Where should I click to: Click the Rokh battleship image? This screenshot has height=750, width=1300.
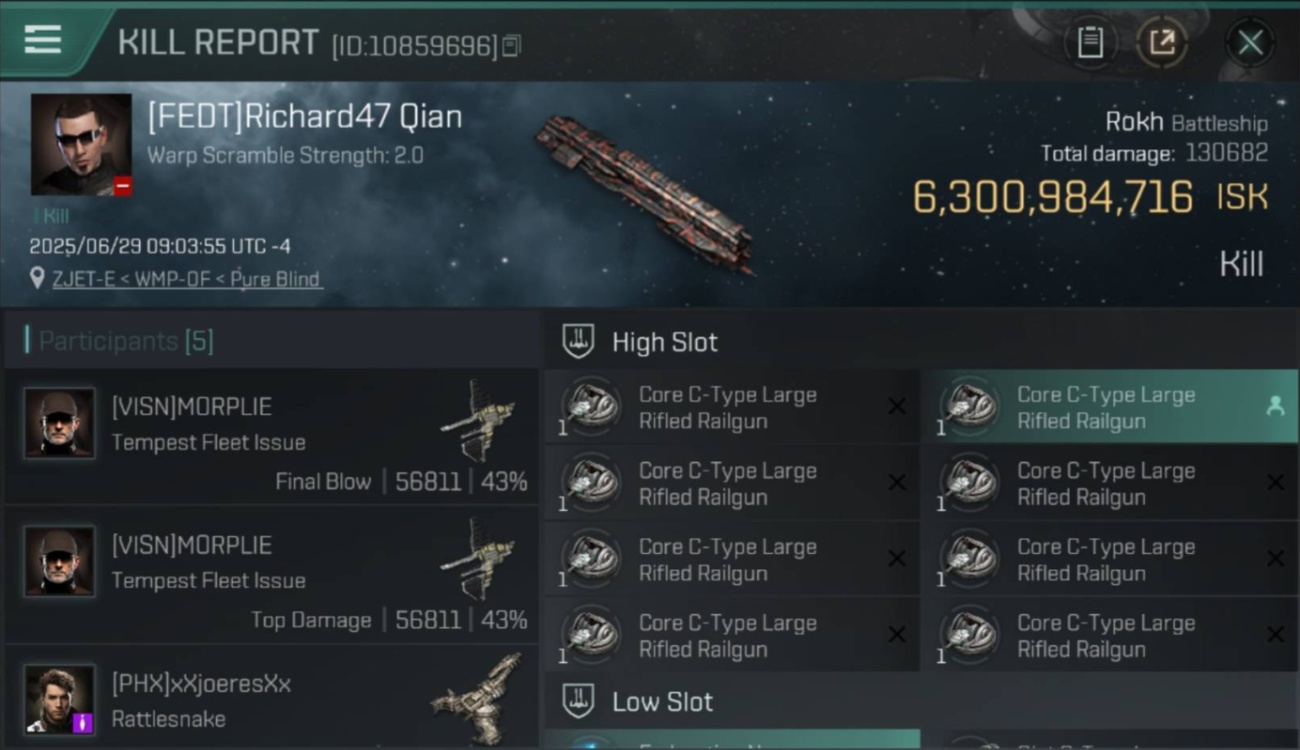pos(645,192)
